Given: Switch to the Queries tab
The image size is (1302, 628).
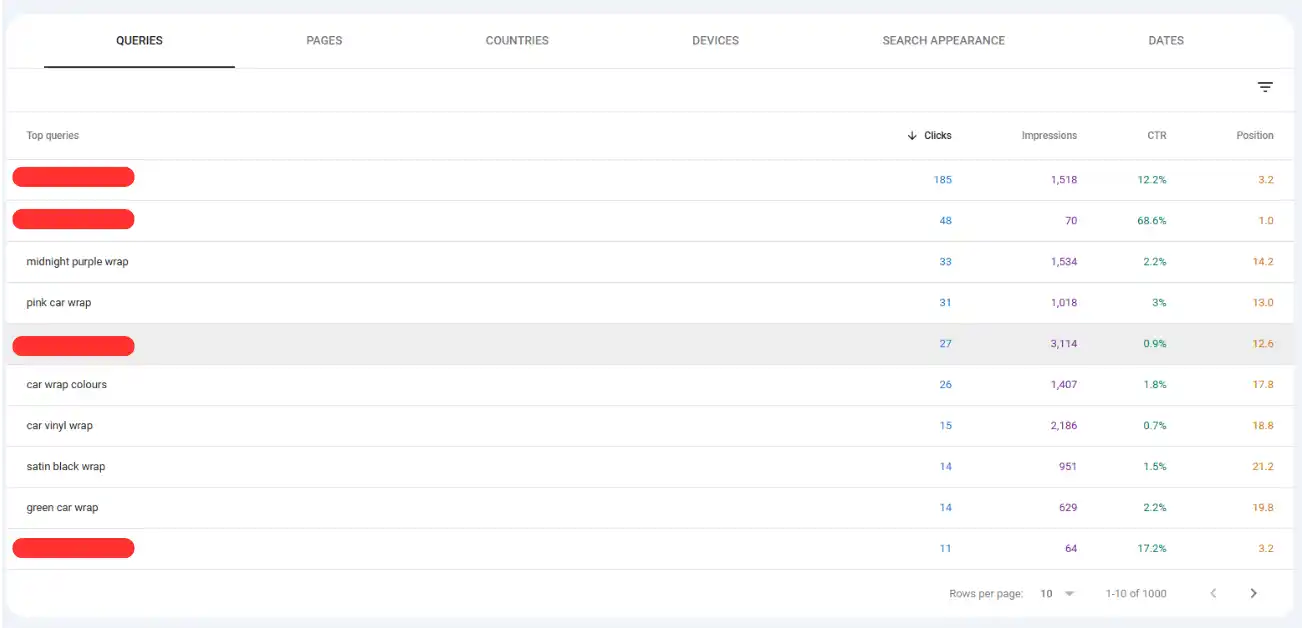Looking at the screenshot, I should tap(139, 41).
